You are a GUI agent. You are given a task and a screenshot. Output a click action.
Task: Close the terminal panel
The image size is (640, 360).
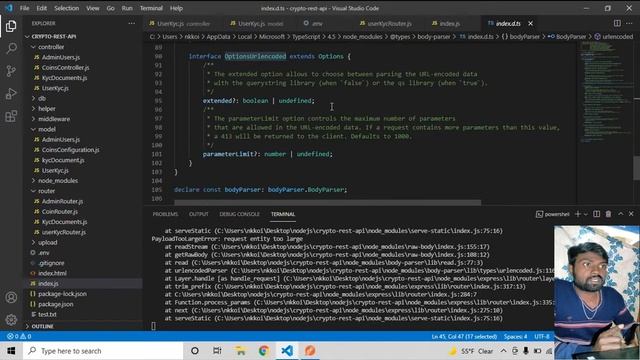click(631, 214)
